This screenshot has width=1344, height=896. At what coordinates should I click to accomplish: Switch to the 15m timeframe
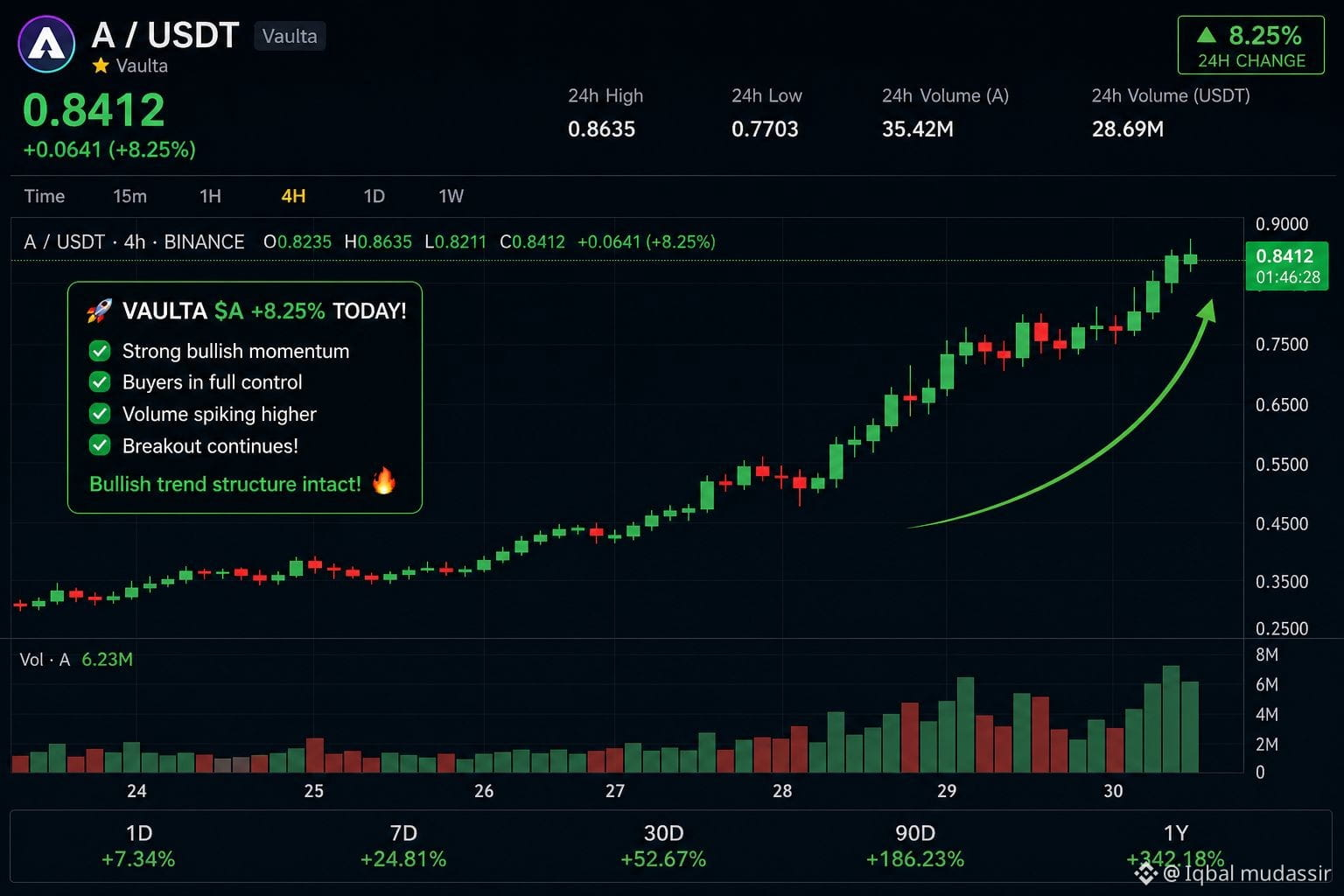coord(129,196)
